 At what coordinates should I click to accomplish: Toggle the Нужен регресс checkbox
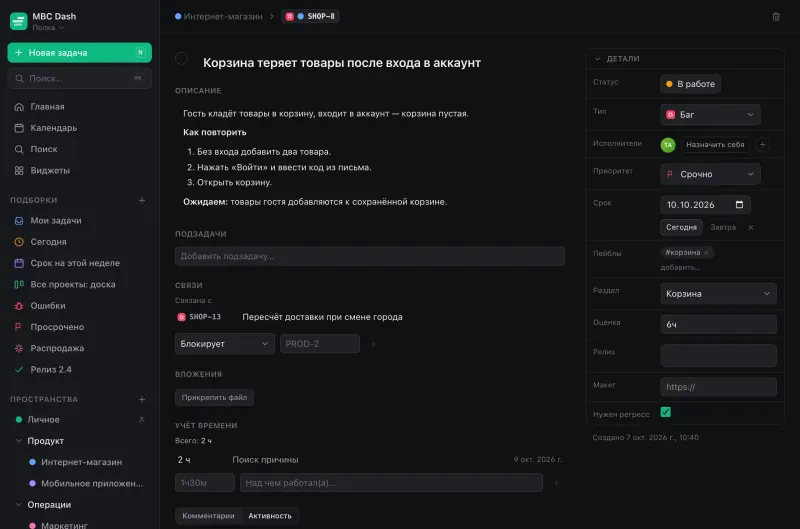pos(665,412)
